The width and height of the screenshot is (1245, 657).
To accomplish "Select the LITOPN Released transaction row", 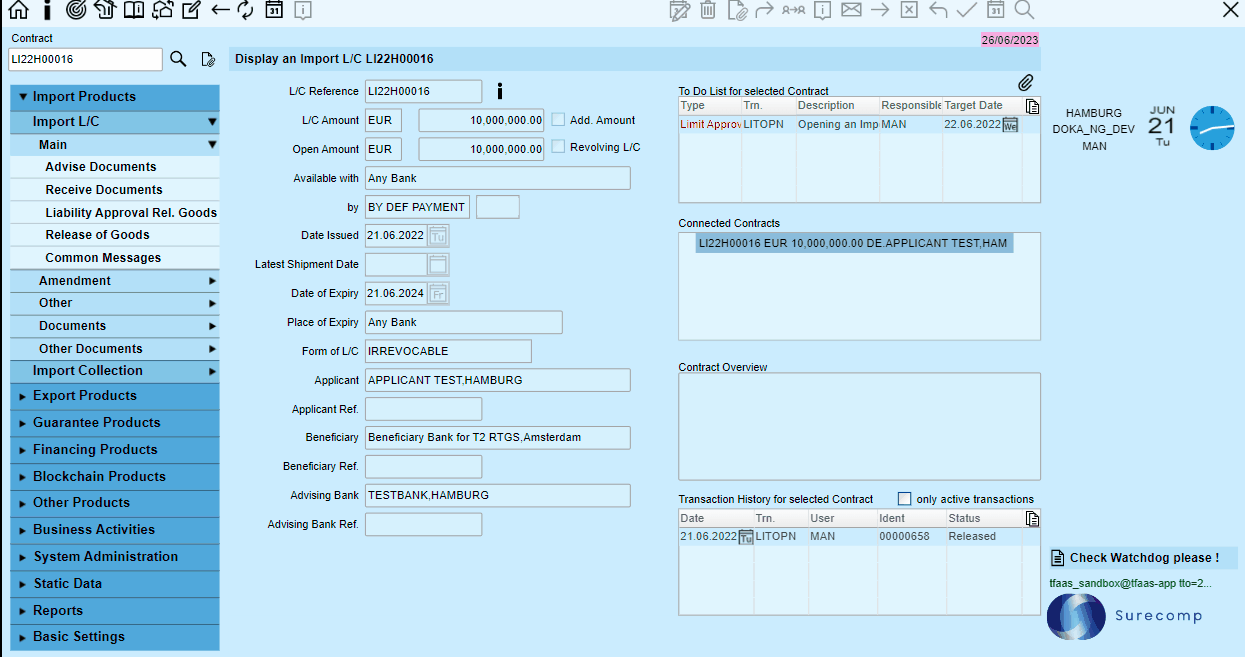I will (x=851, y=537).
